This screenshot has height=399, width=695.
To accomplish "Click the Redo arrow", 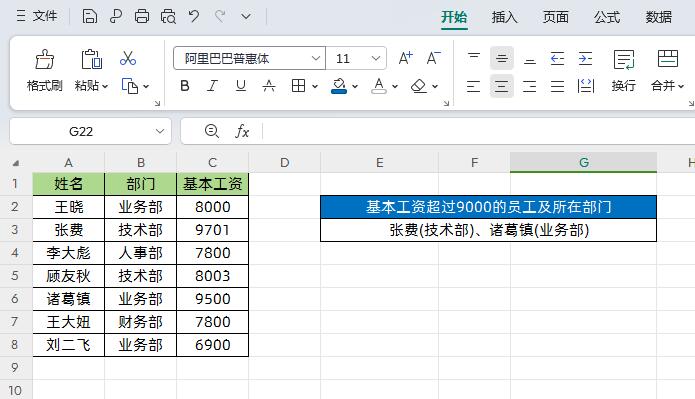I will (x=220, y=16).
